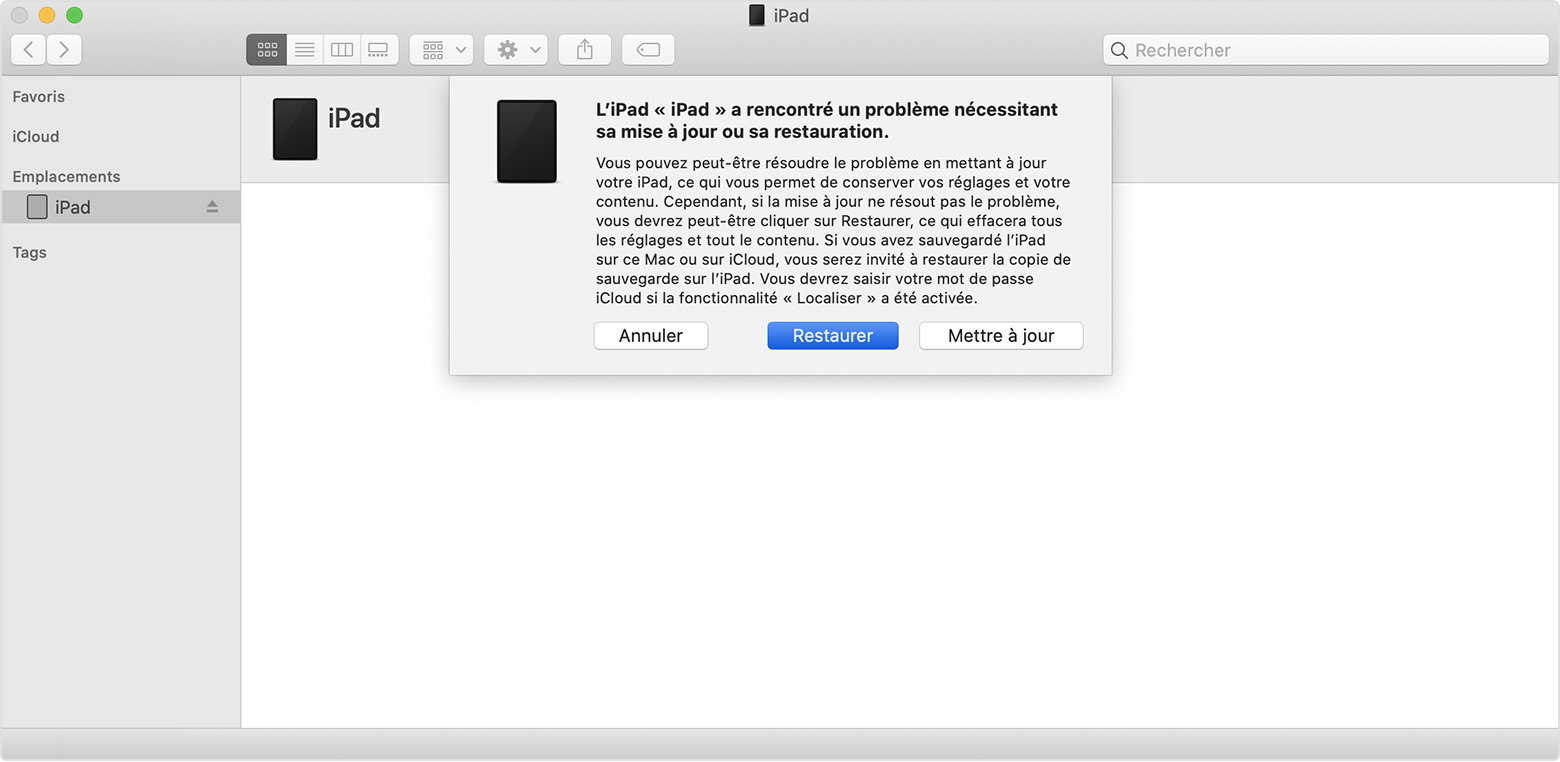
Task: Open the group-by arrangement dropdown
Action: click(441, 50)
